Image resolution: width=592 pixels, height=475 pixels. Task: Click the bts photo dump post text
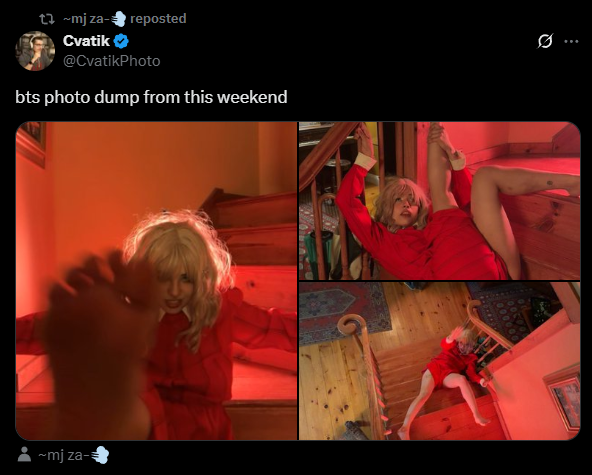[151, 97]
